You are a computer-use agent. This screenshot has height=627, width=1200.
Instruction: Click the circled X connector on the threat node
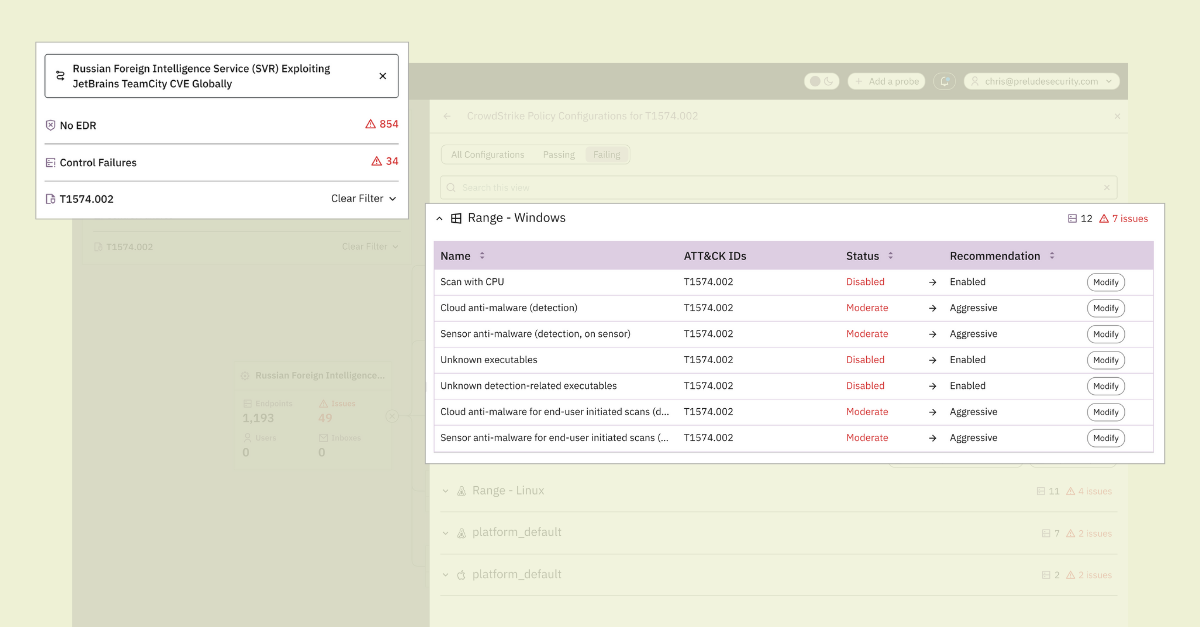coord(391,417)
